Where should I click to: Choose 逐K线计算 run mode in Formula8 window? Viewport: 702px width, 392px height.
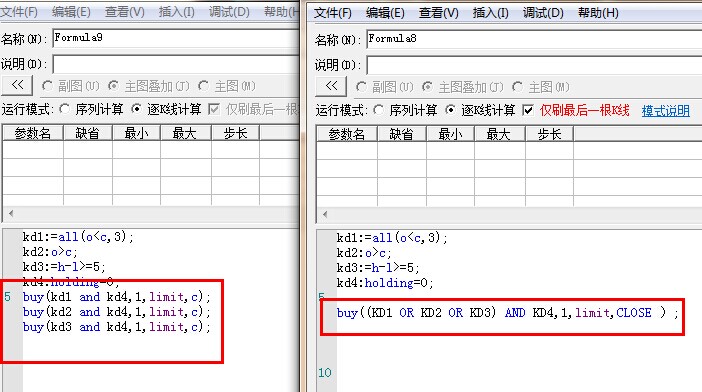coord(450,110)
